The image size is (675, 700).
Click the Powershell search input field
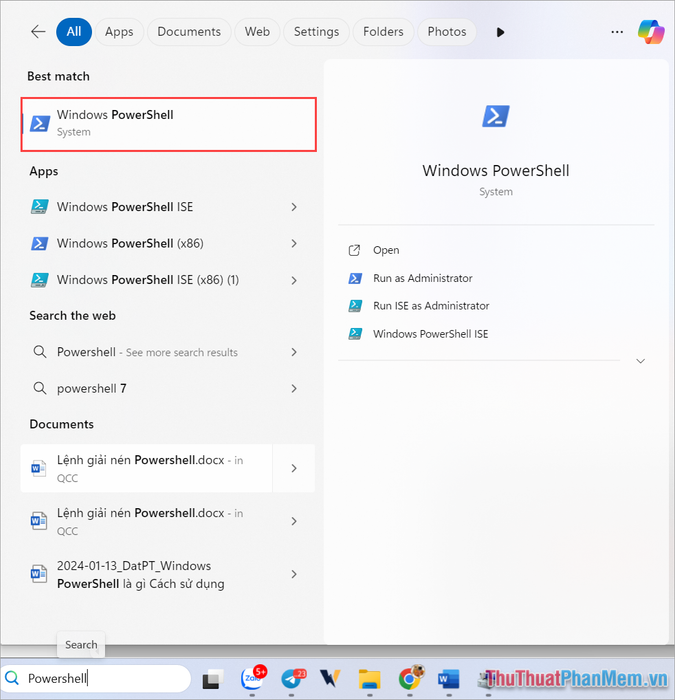(x=96, y=679)
